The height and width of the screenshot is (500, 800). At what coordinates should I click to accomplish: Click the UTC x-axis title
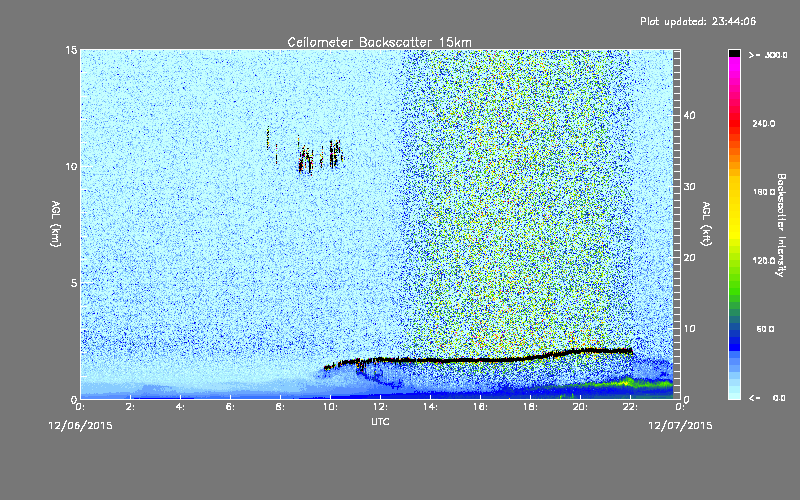click(x=380, y=421)
